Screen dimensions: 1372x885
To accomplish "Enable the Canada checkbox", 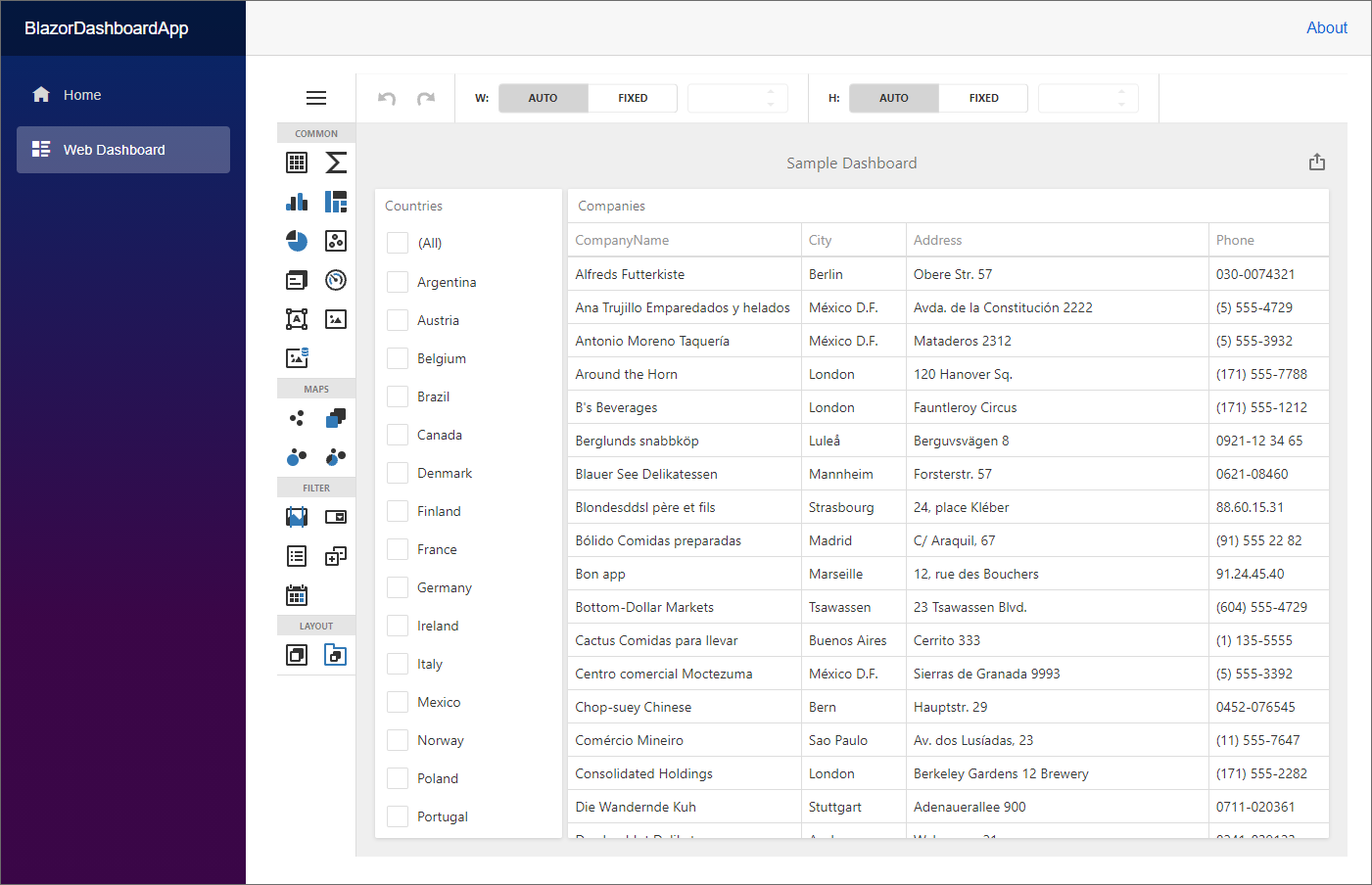I will point(398,435).
